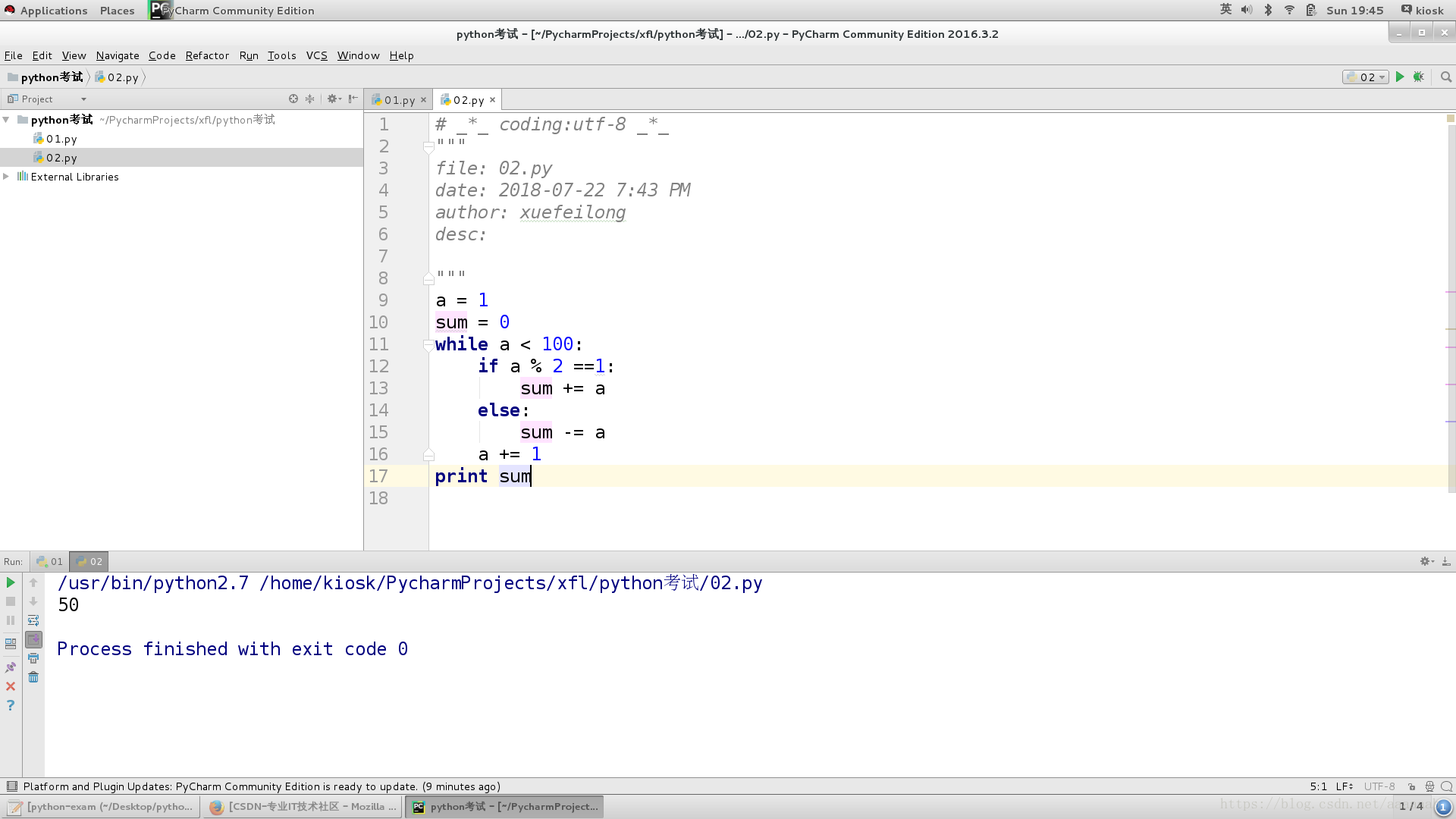Open Run panel settings gear
The height and width of the screenshot is (819, 1456).
pos(1426,561)
